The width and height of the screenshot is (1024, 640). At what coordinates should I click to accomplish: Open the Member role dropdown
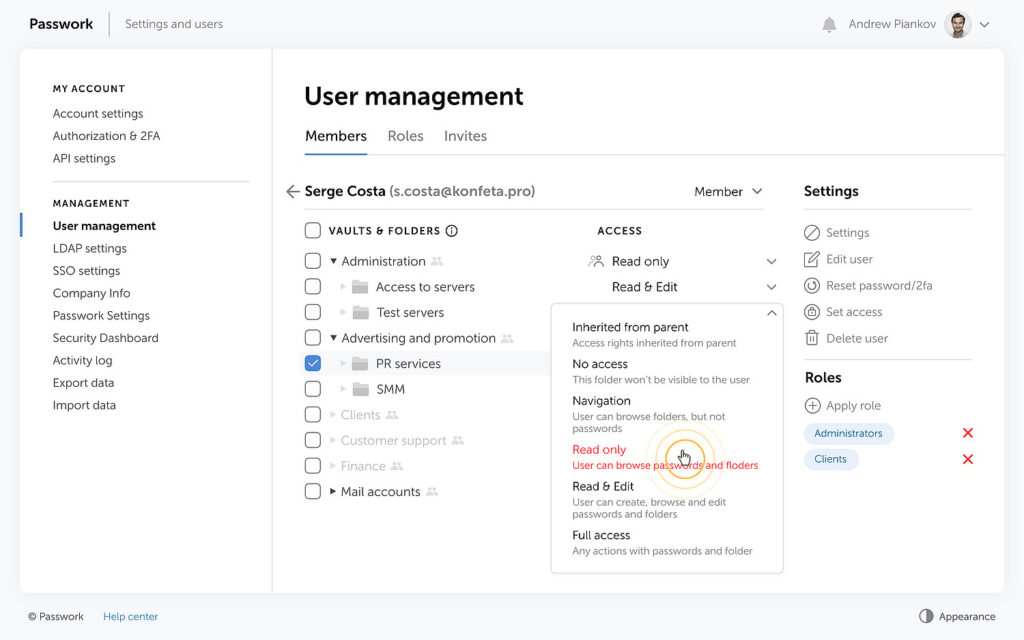(728, 191)
